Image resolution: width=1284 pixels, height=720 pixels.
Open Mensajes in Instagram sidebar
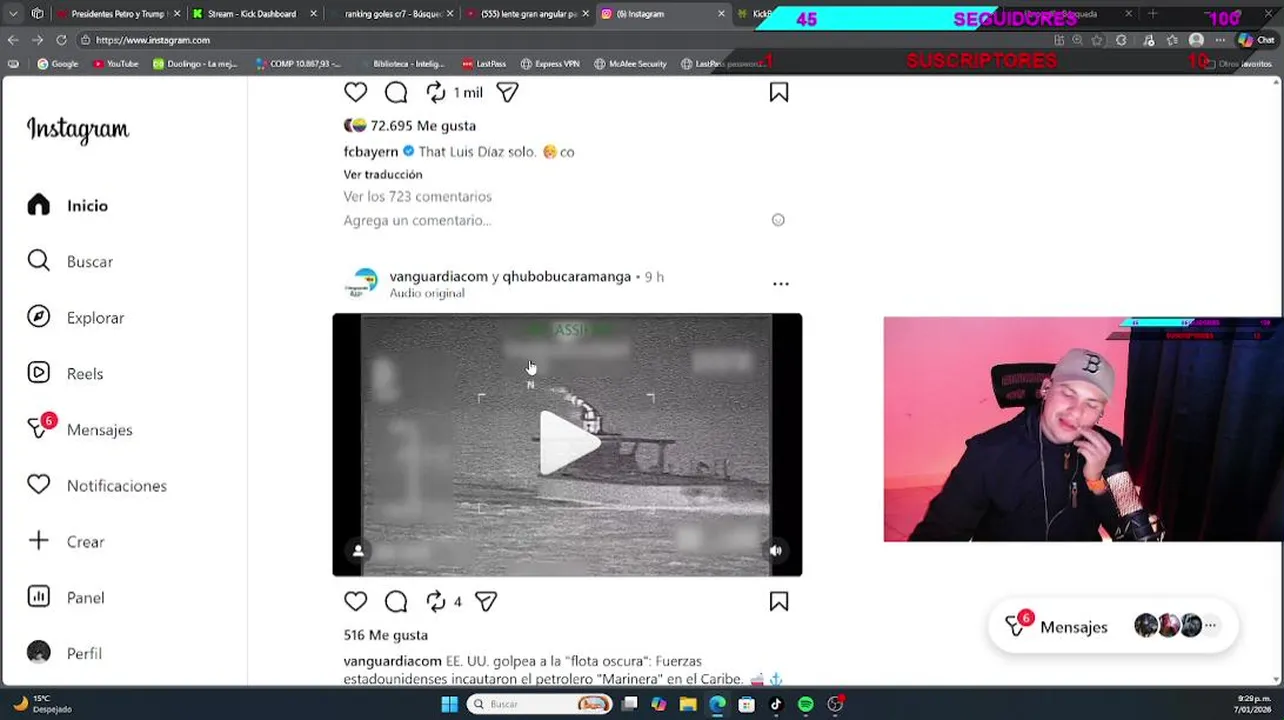click(80, 429)
